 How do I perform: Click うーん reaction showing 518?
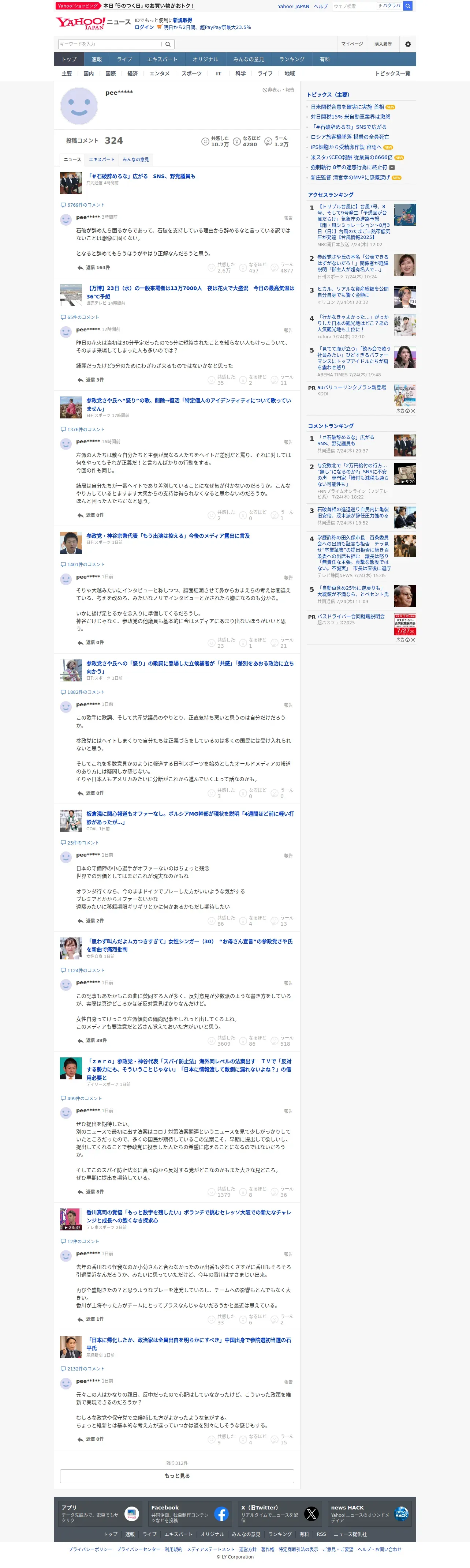pos(281,1040)
